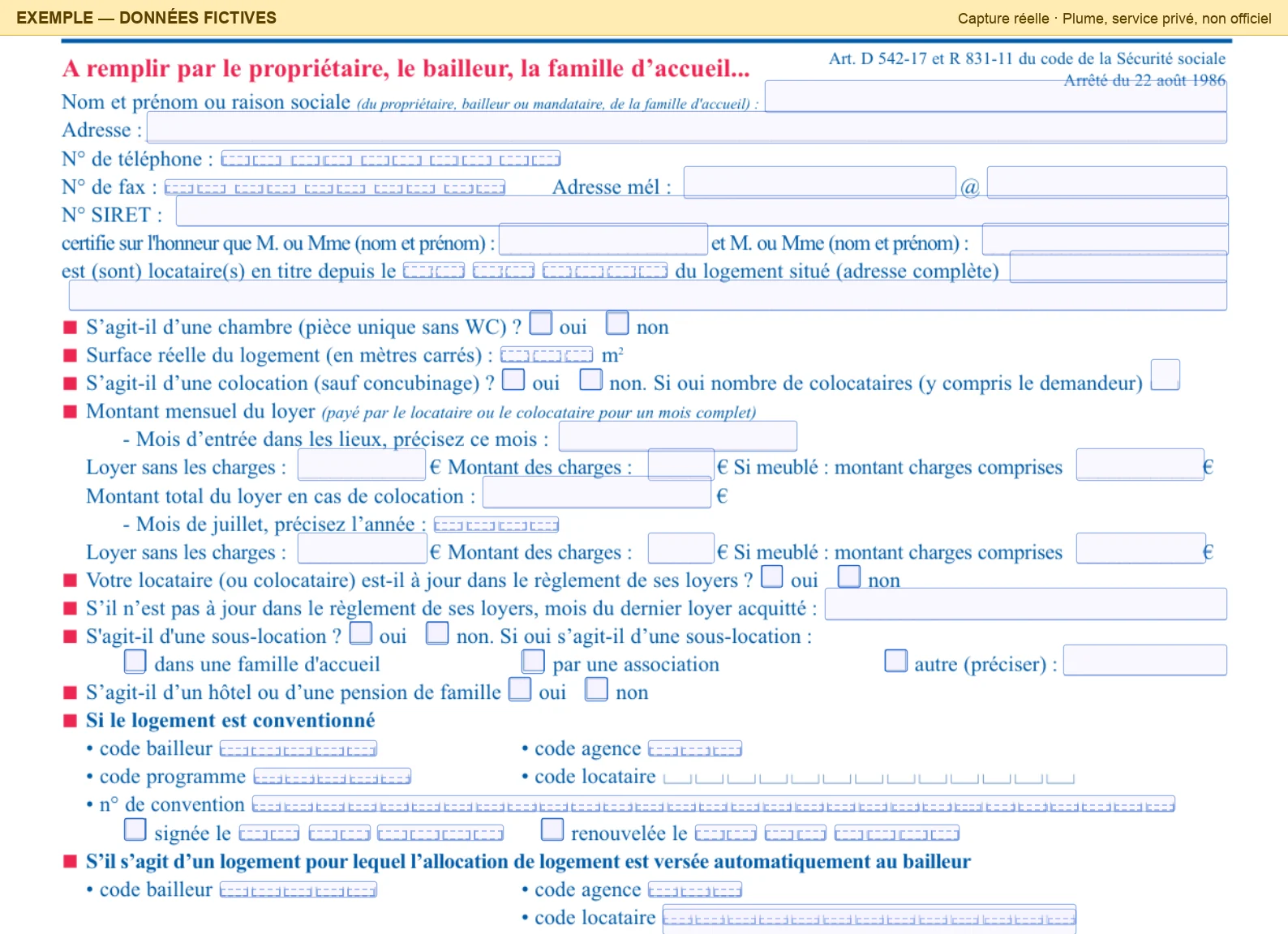Click the 'Nom et prénom ou raison sociale' field
The image size is (1288, 934).
click(x=996, y=96)
